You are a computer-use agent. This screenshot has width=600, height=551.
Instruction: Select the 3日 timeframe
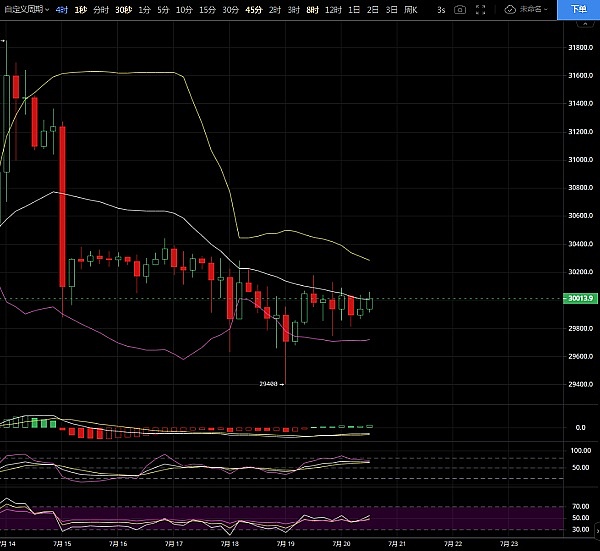pos(390,9)
